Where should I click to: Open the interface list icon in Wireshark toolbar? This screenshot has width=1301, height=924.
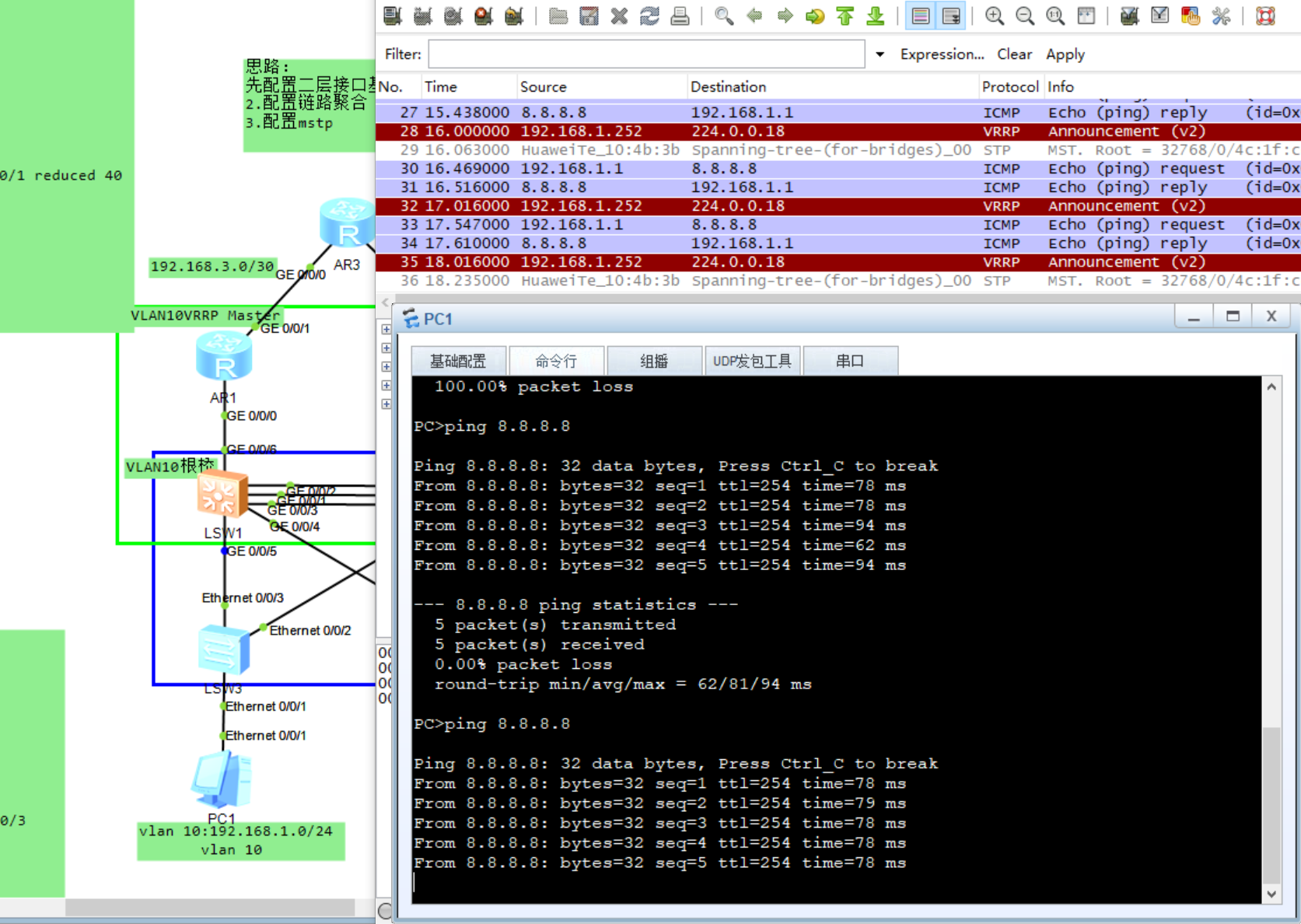(393, 16)
